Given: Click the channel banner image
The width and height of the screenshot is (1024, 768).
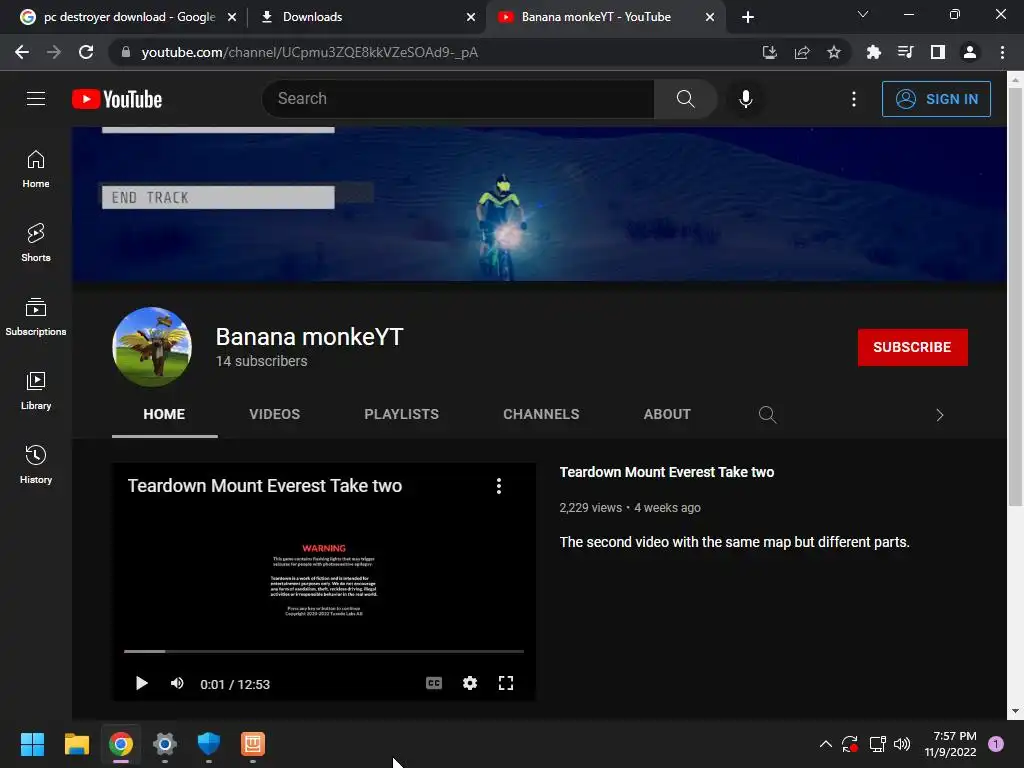Looking at the screenshot, I should tap(539, 204).
